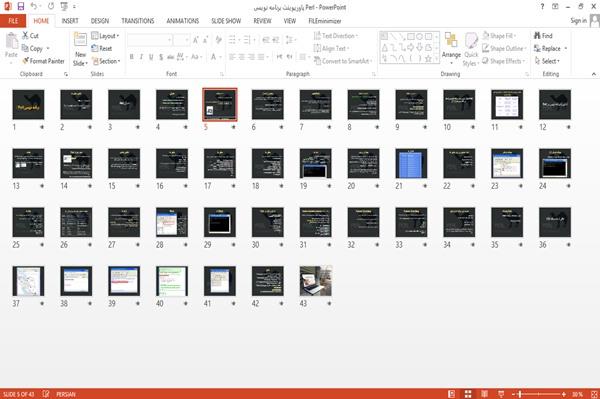Click spell check icon in status bar
The image size is (600, 399).
pos(46,394)
